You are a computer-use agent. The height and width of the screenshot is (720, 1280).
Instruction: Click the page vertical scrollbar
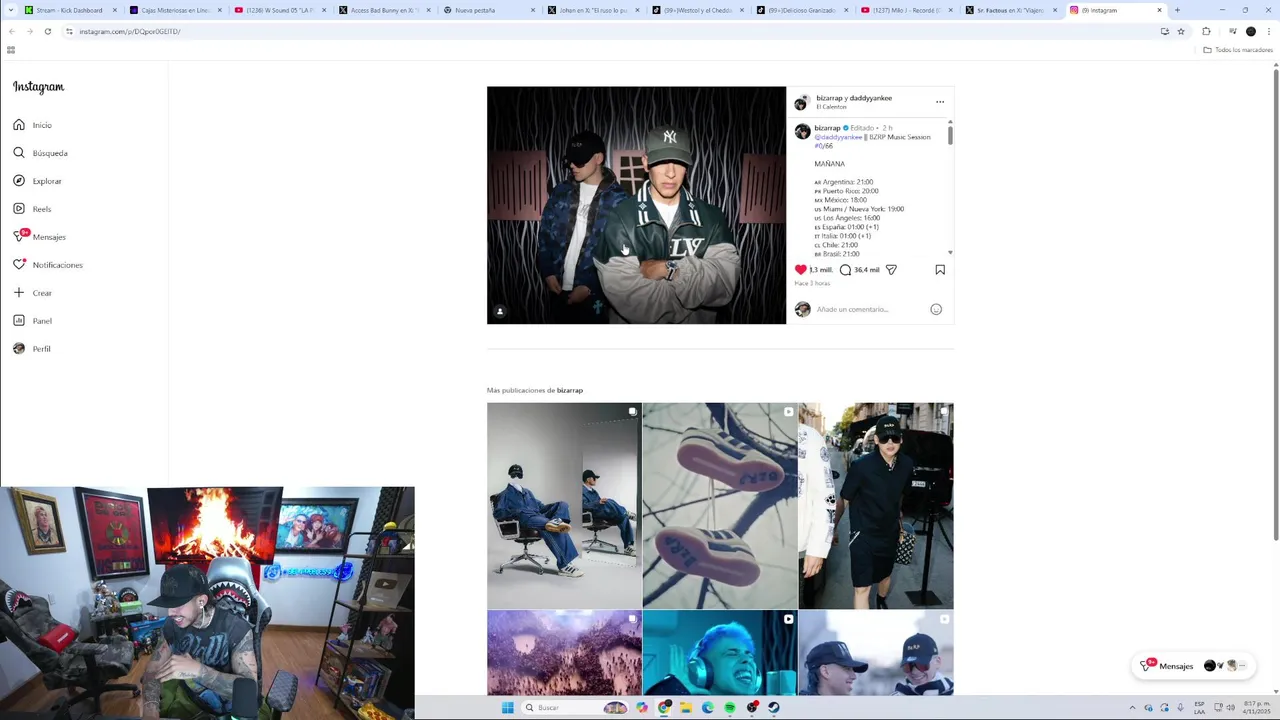tap(1276, 306)
